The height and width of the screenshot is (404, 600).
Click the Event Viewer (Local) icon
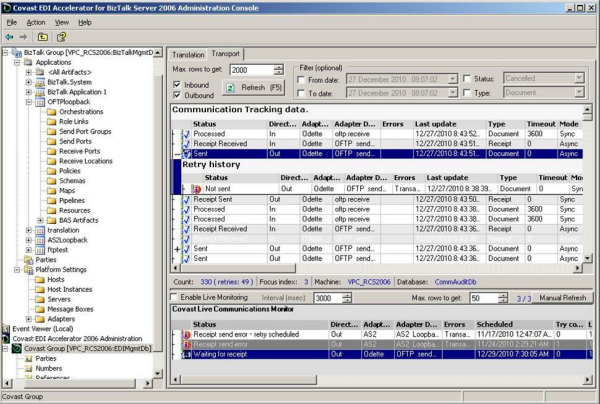(6, 329)
